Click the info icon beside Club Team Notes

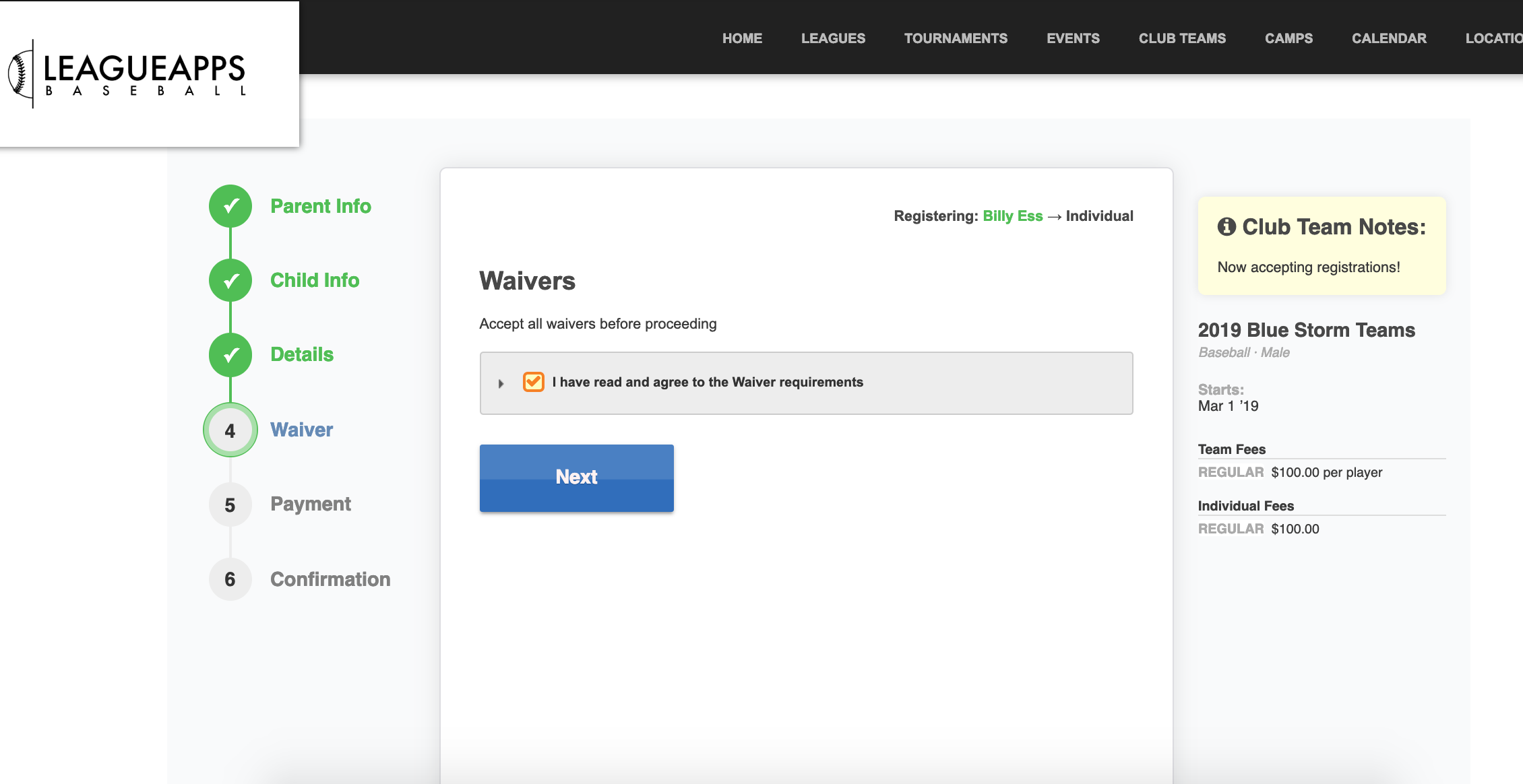click(1226, 227)
